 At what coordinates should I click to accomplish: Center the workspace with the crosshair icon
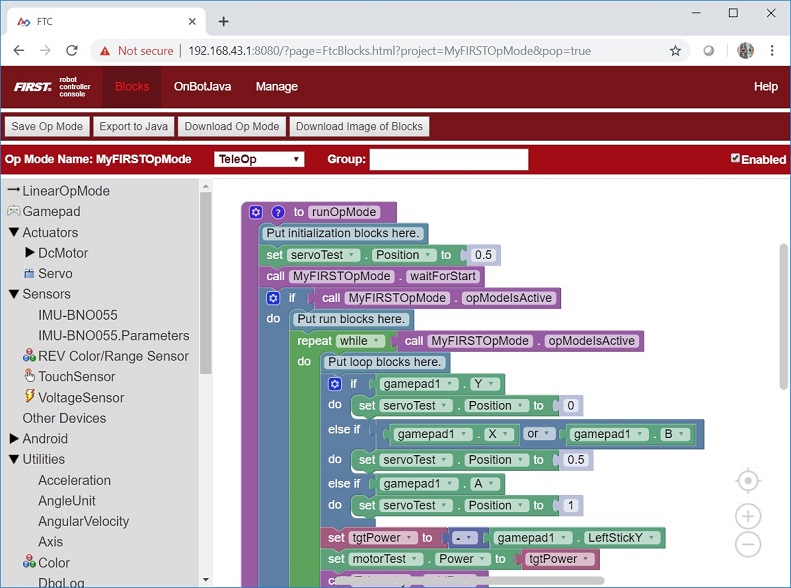tap(747, 481)
